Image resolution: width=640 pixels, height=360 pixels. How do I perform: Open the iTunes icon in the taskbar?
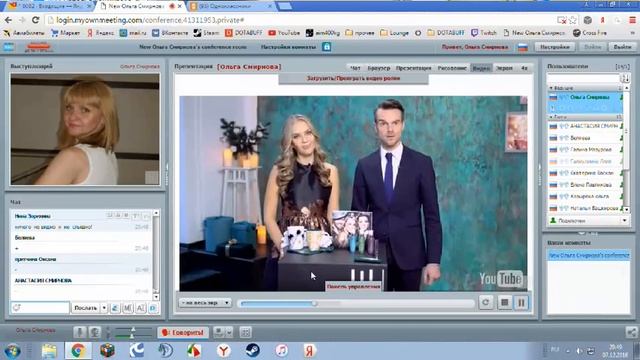282,351
